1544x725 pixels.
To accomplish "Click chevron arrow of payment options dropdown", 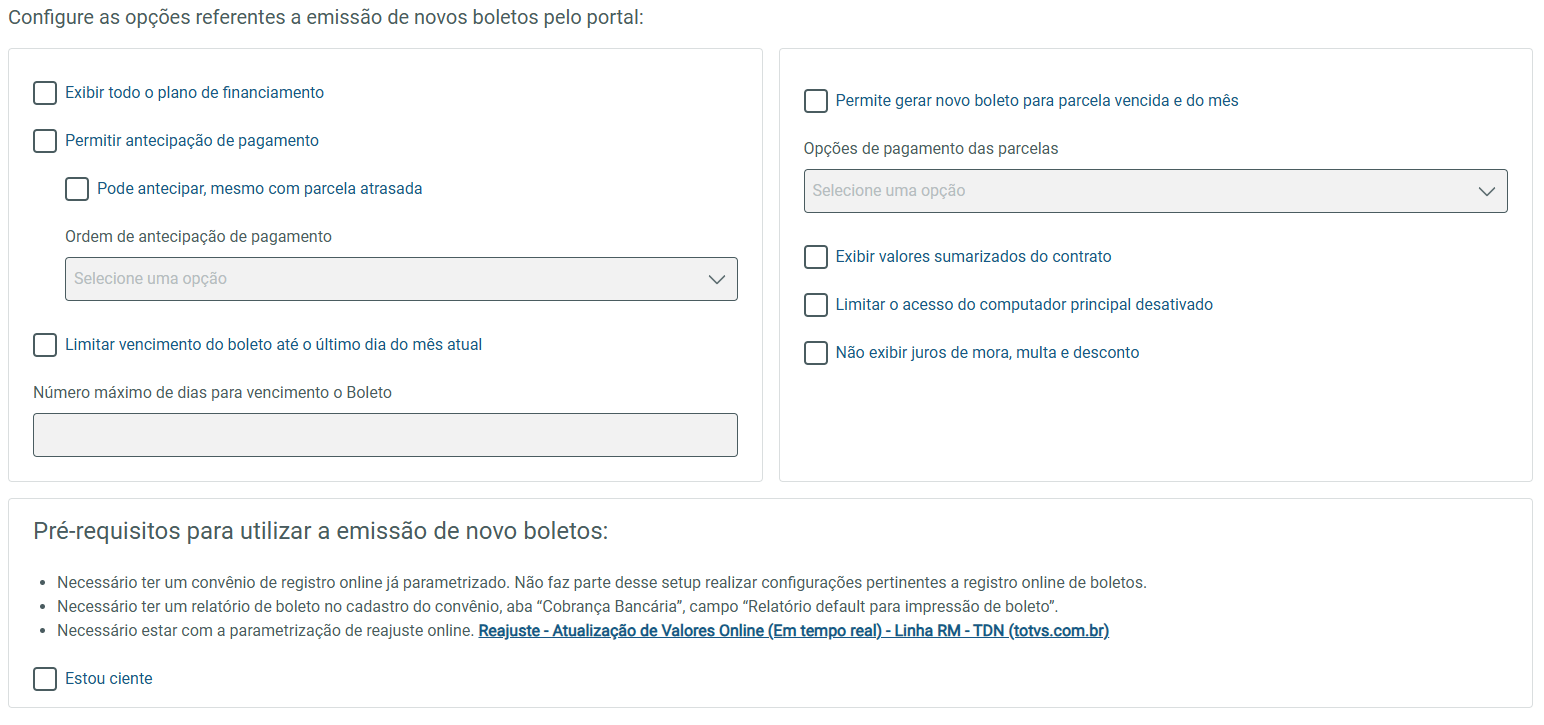I will 1486,191.
